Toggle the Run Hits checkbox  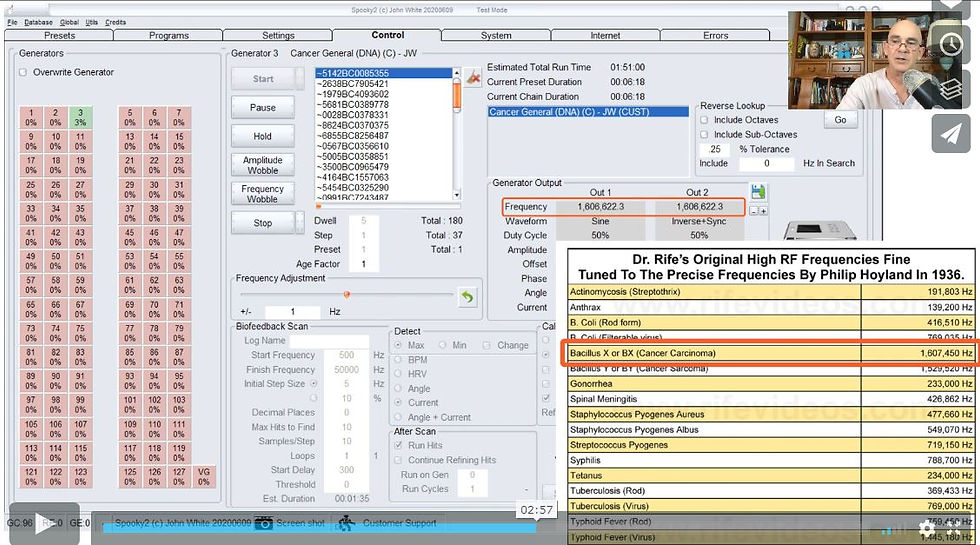pyautogui.click(x=398, y=445)
